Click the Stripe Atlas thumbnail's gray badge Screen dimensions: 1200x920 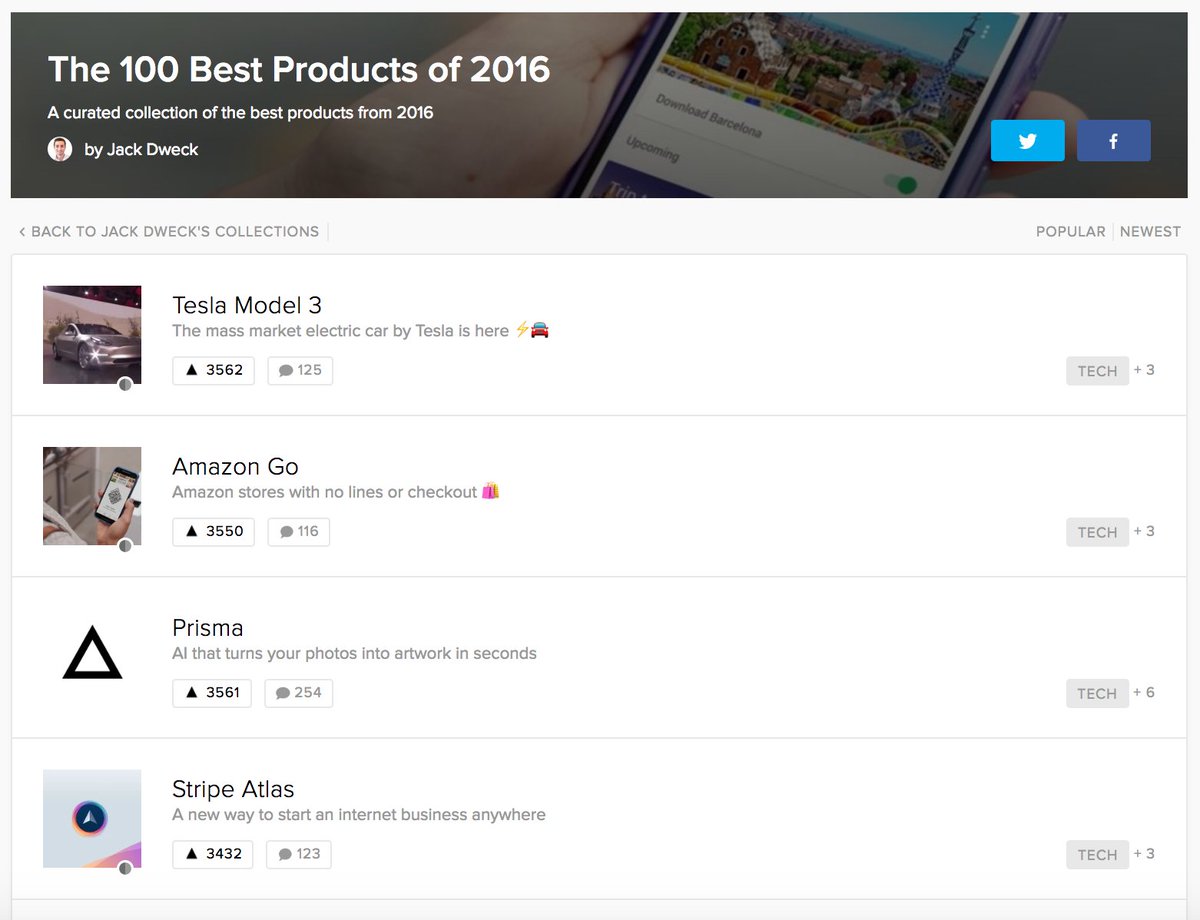125,868
